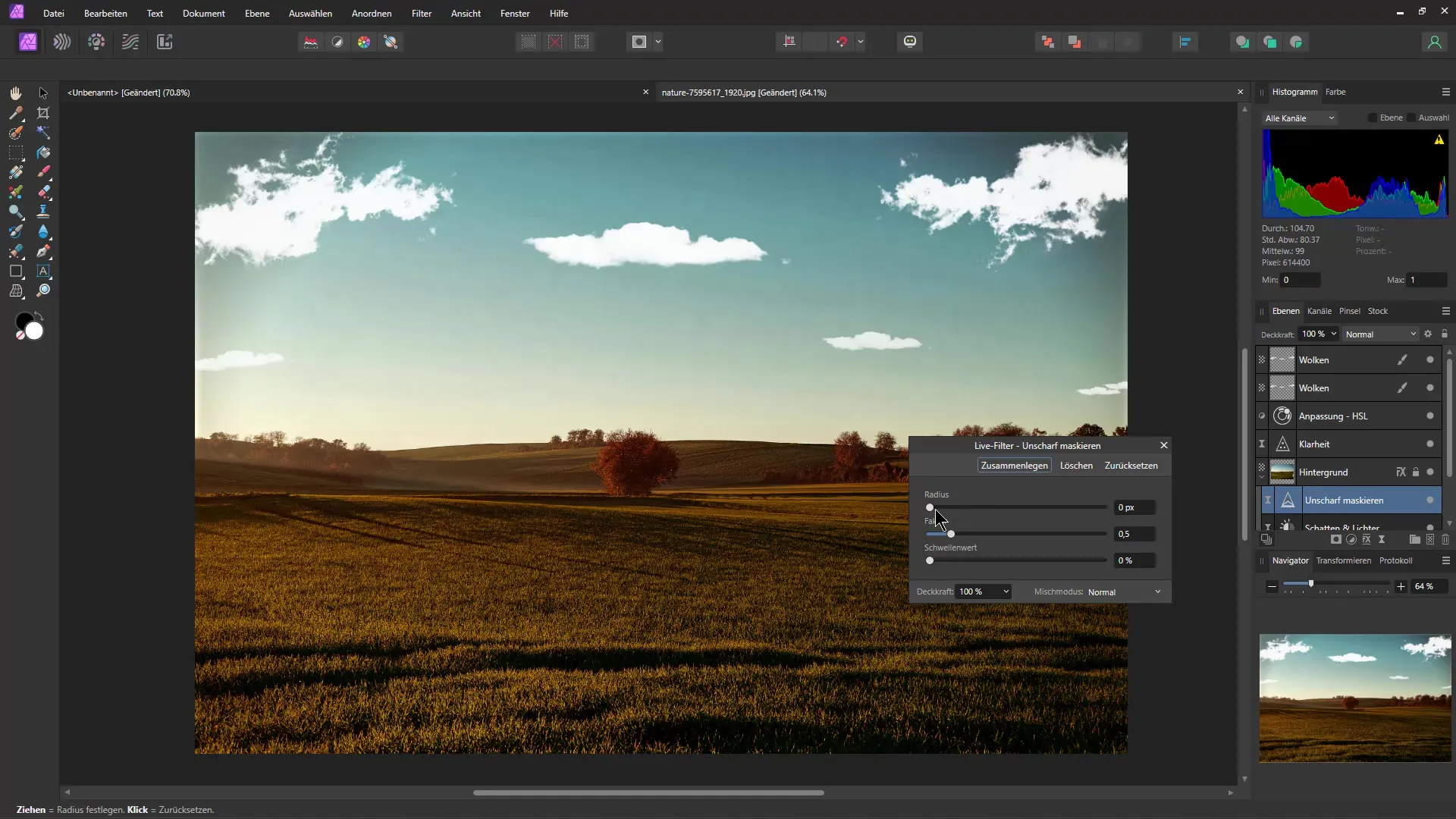Toggle the Auswahl checkbox in Histogramm

pos(1411,118)
